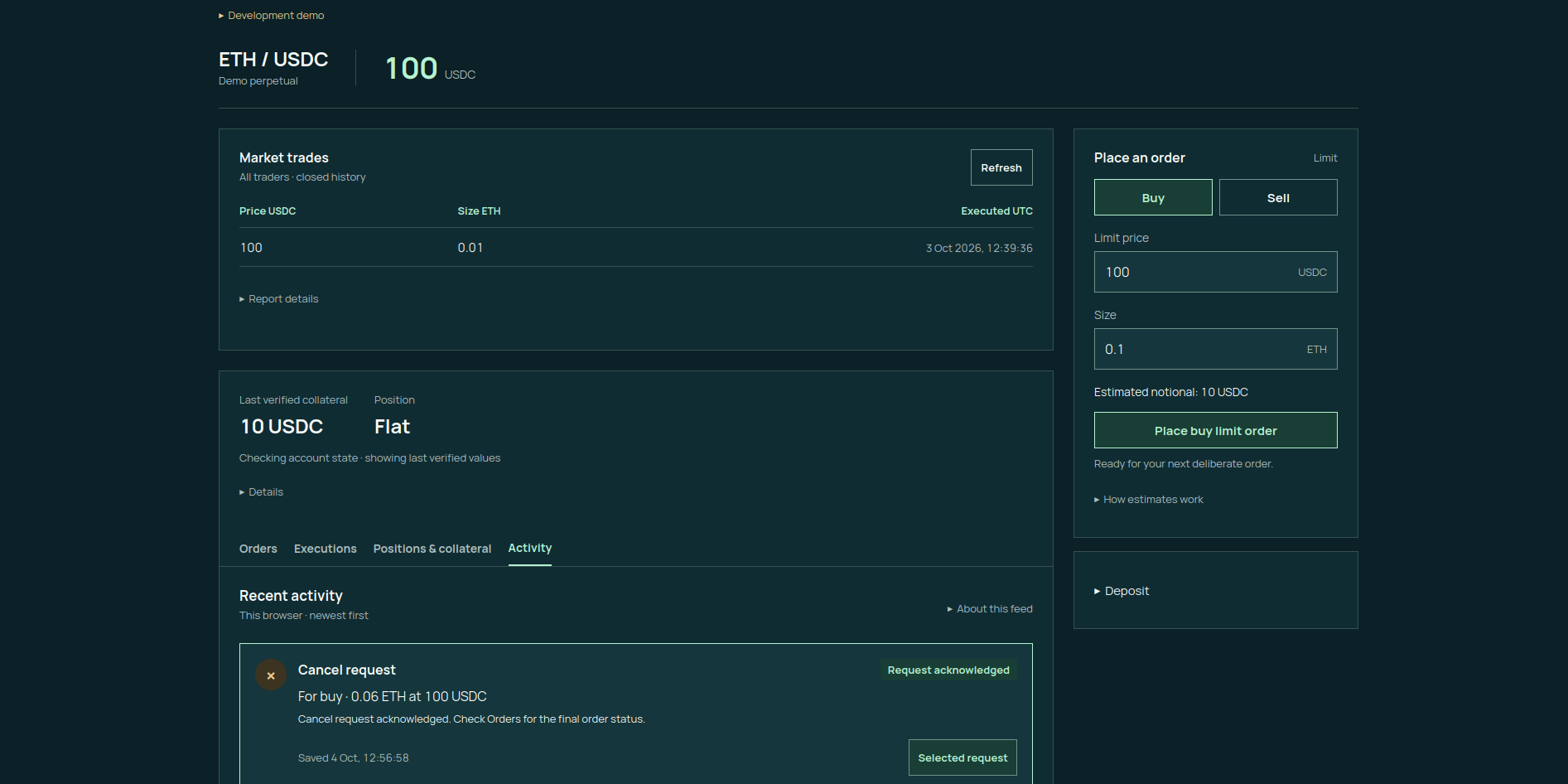This screenshot has height=784, width=1568.
Task: Click the ETH / USDC market title
Action: pyautogui.click(x=273, y=60)
